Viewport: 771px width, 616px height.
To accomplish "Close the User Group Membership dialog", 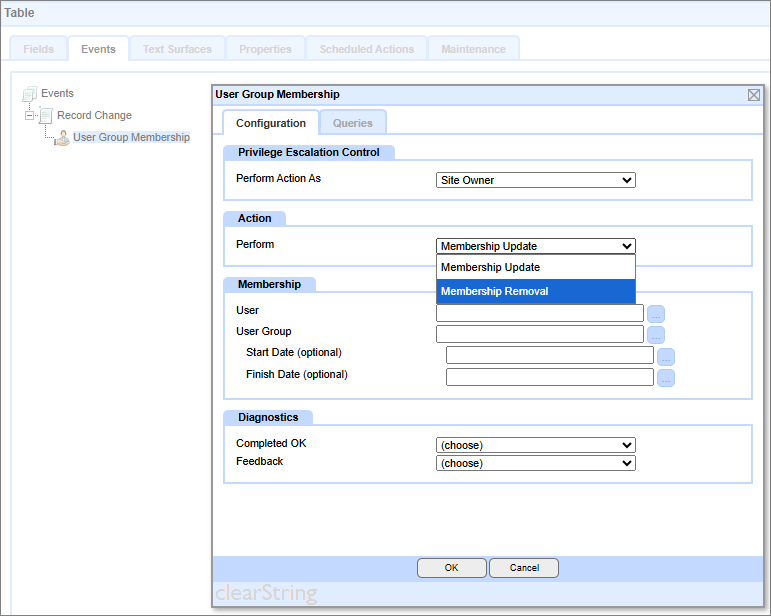I will click(x=754, y=95).
